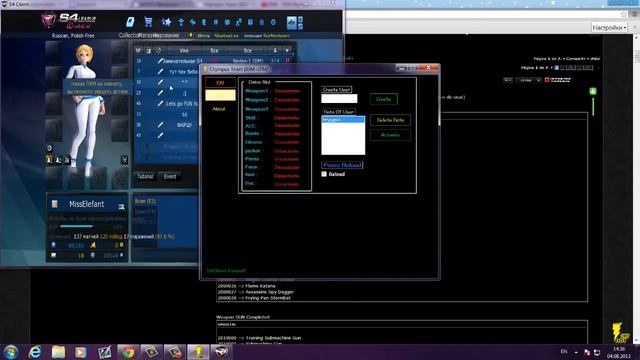Viewport: 640px width, 360px height.
Task: Open the Tutorial tab in S4 client
Action: 145,176
